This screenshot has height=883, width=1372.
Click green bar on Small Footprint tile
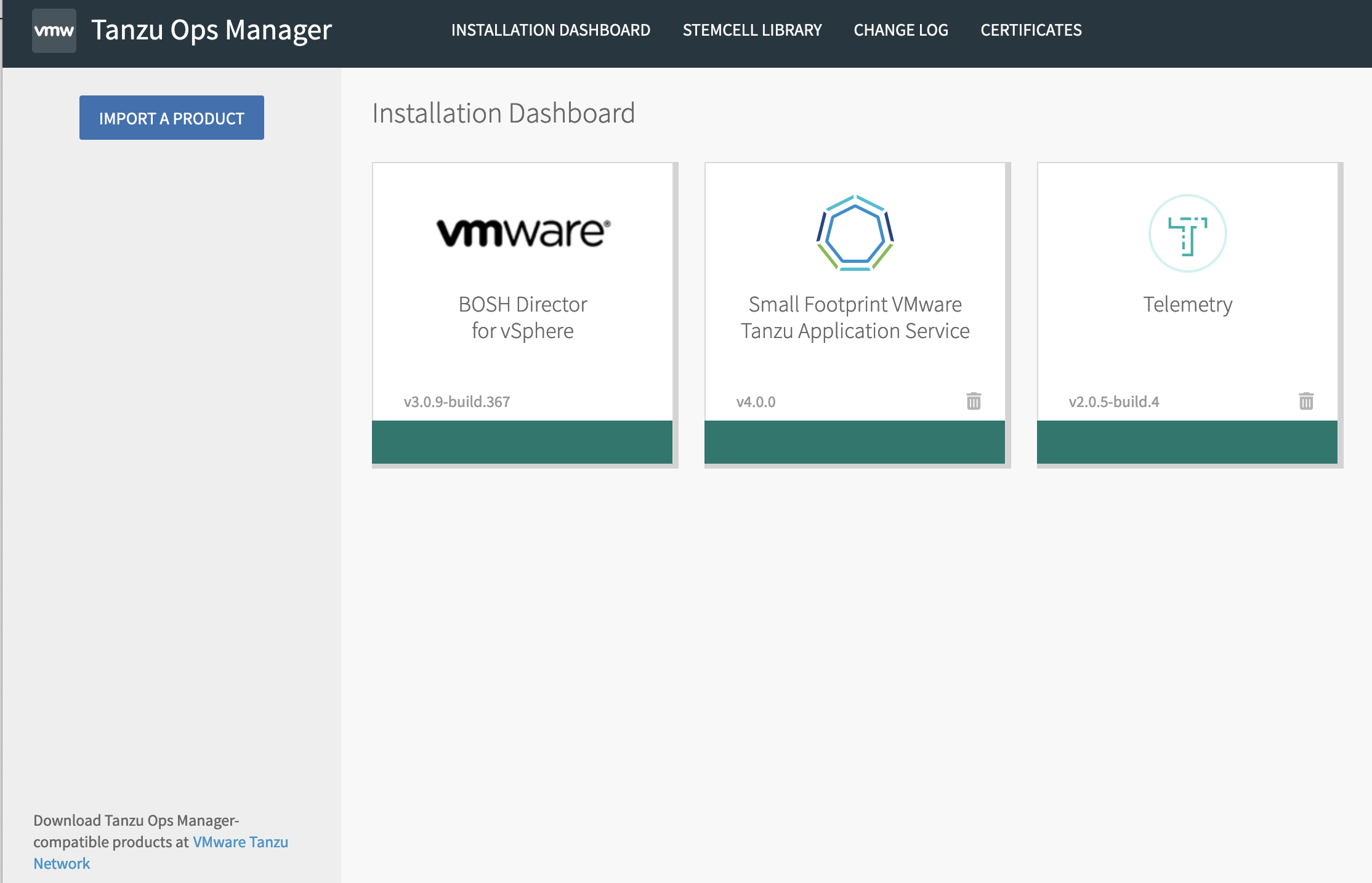point(854,442)
